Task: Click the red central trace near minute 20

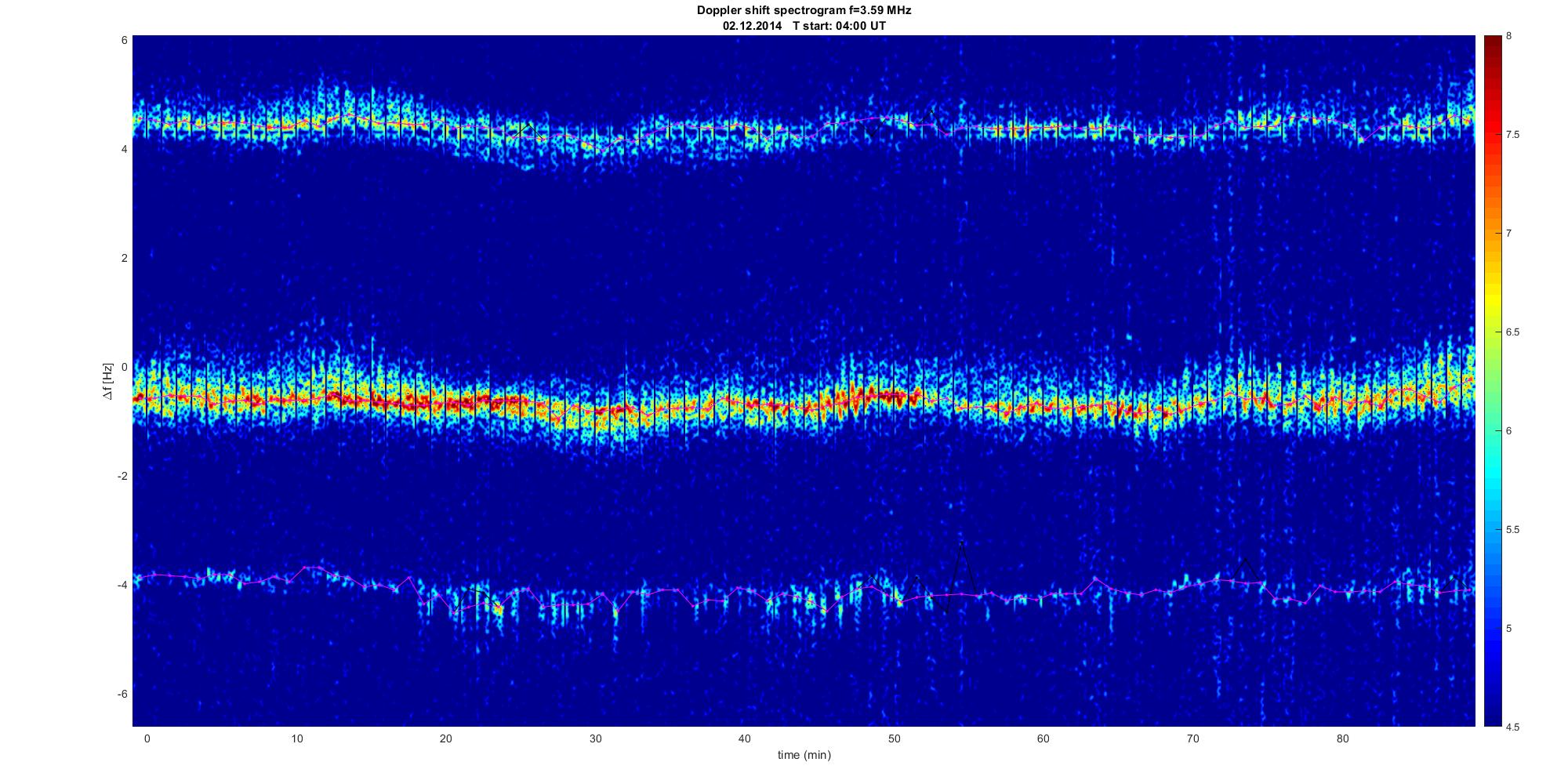Action: (x=446, y=402)
